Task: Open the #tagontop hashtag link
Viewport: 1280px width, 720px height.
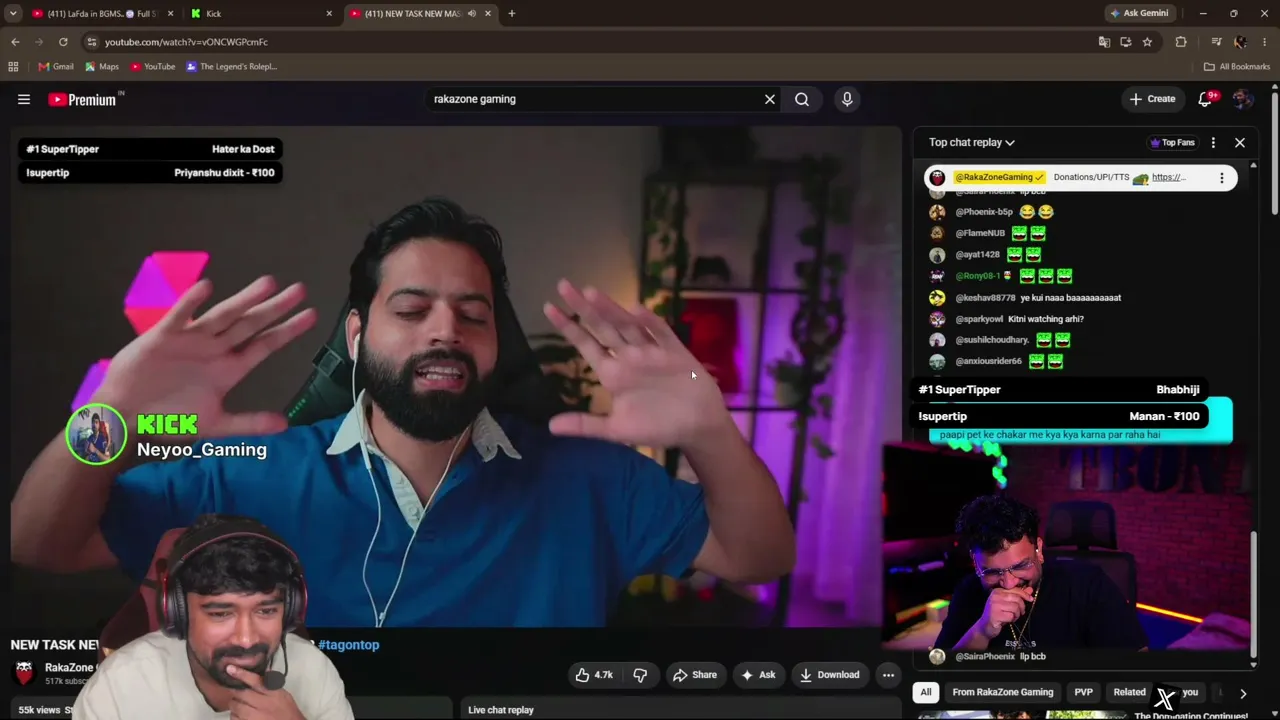Action: pos(348,645)
